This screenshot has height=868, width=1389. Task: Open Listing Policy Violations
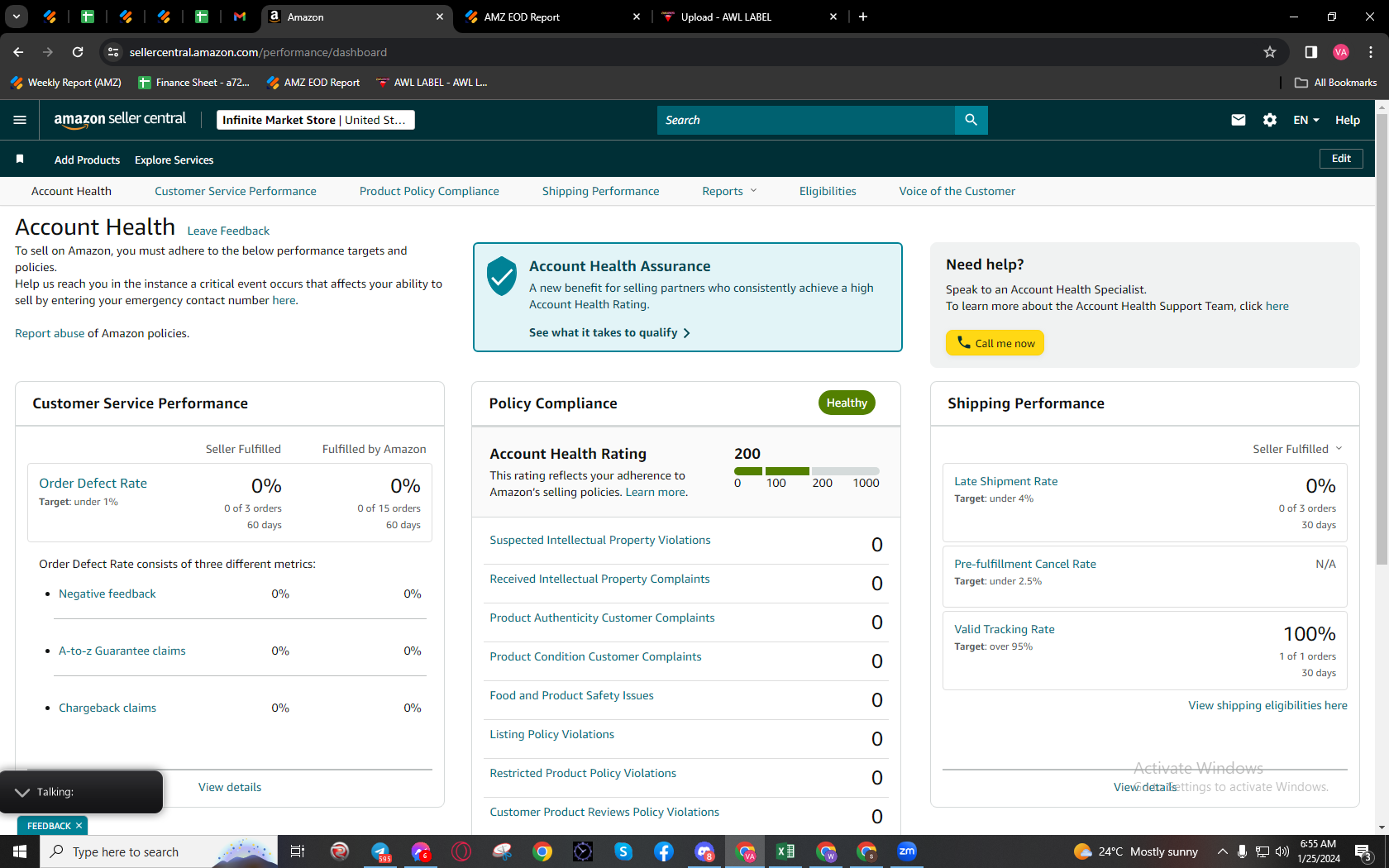(x=551, y=734)
